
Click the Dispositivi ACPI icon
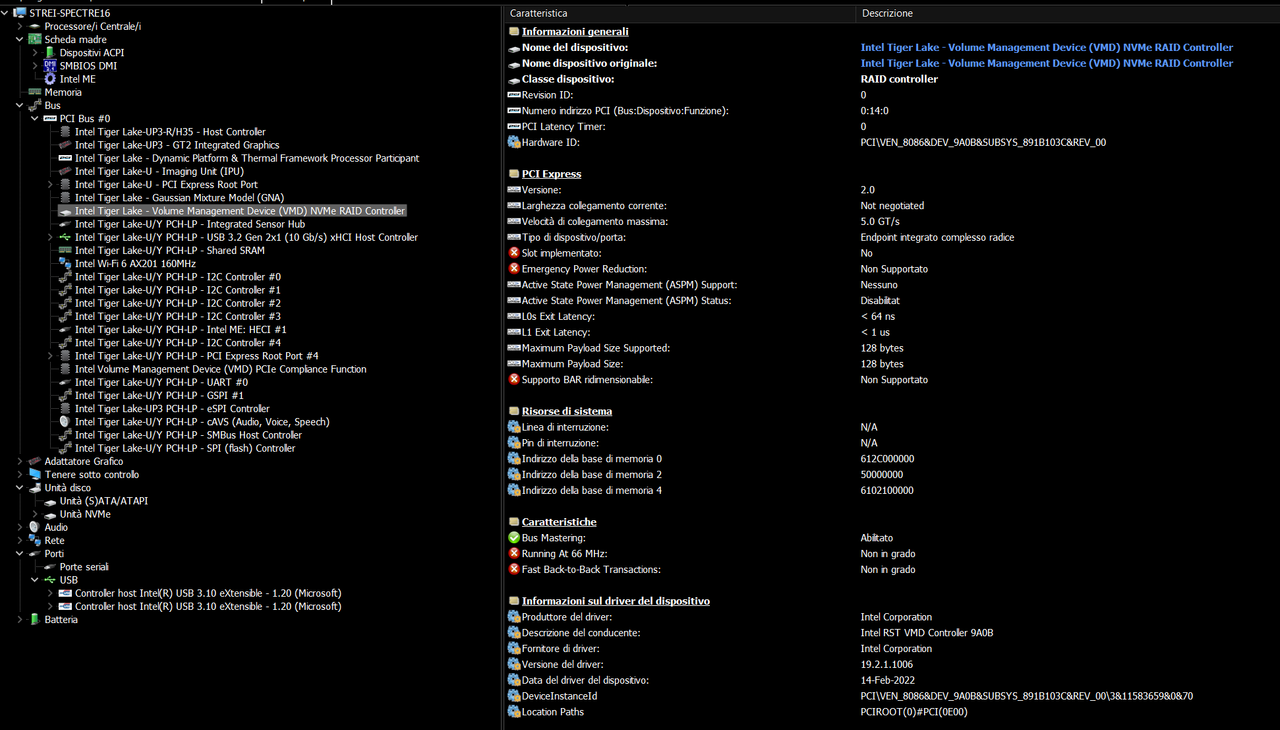(50, 52)
